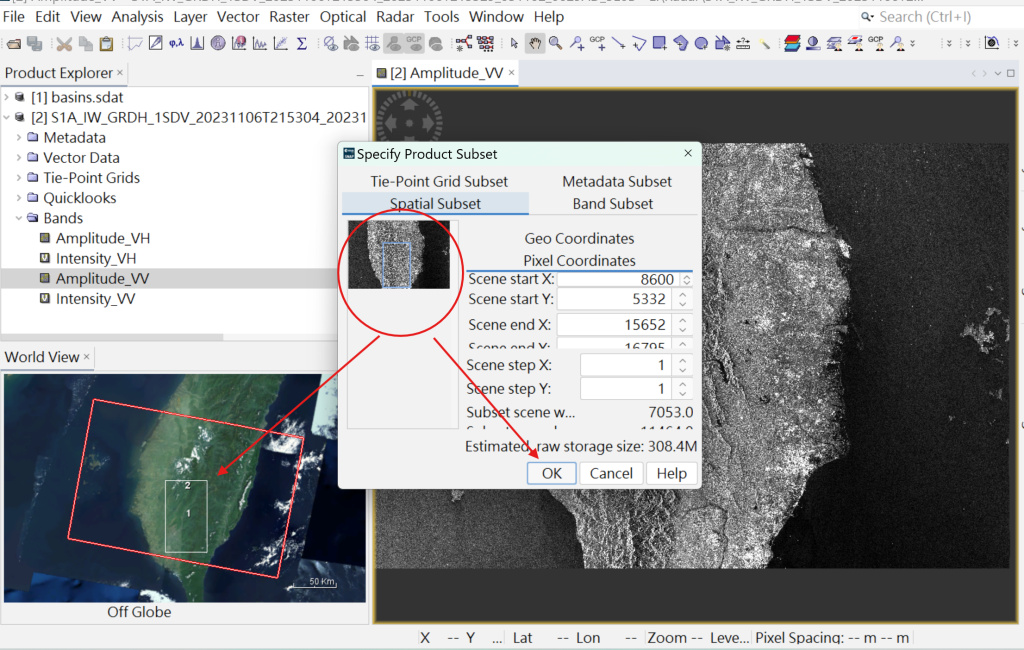This screenshot has width=1024, height=650.
Task: Select the Draw Polygon tool
Action: tap(680, 44)
